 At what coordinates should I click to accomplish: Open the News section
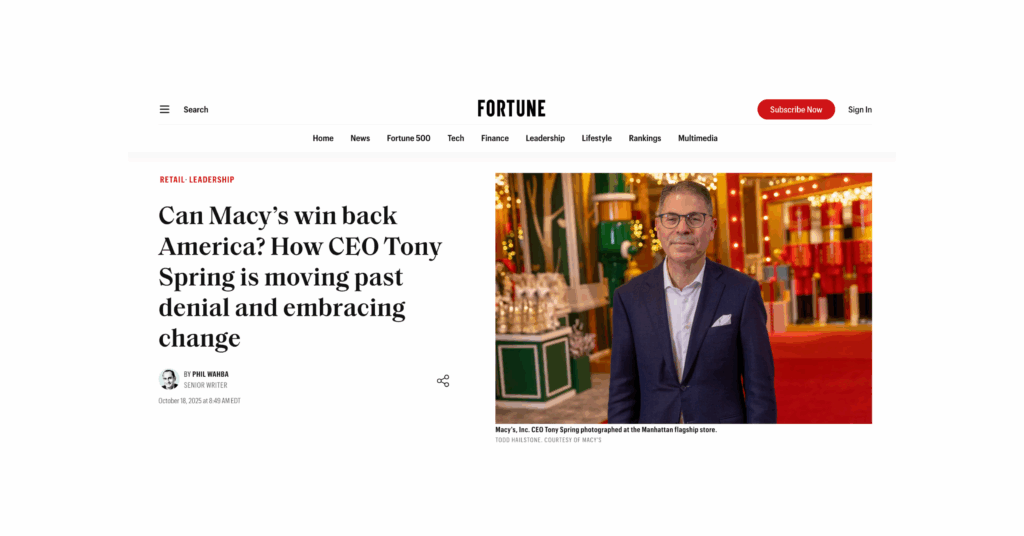(x=360, y=139)
